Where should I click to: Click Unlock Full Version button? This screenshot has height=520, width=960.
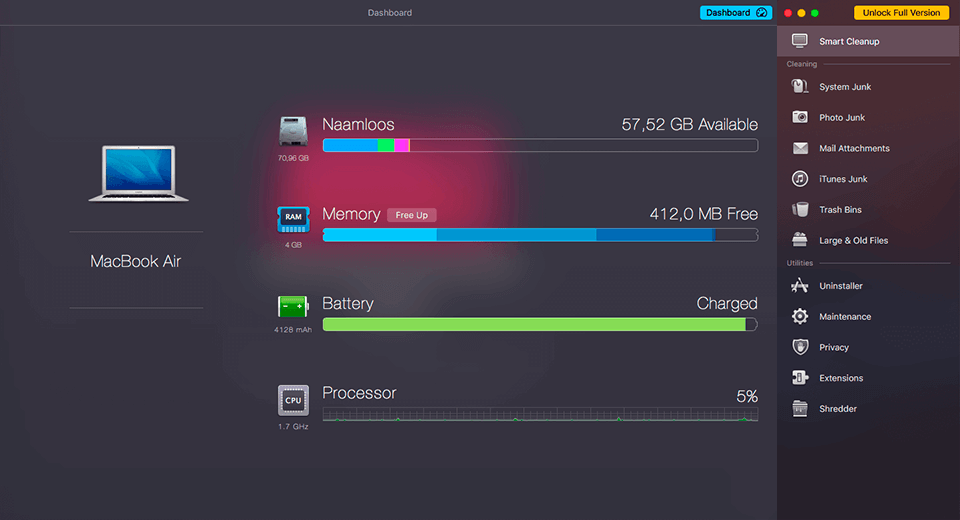coord(901,13)
